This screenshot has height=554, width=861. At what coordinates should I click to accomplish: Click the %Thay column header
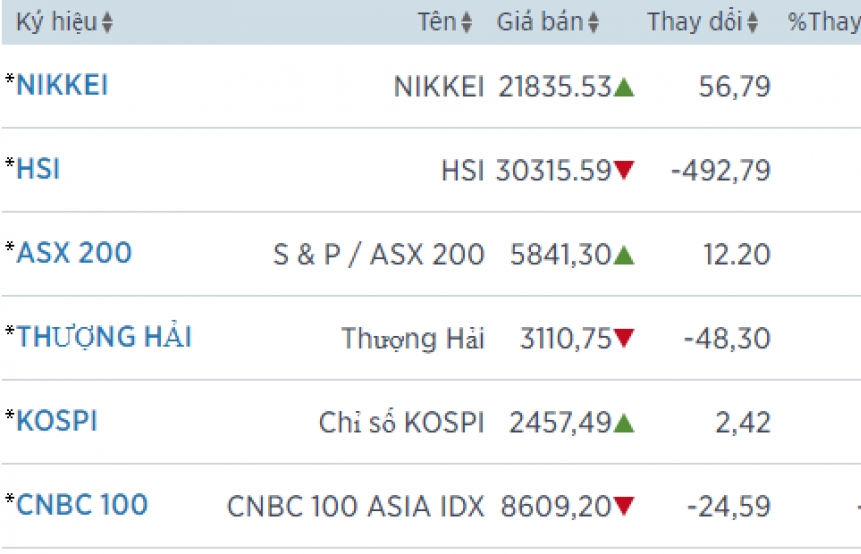click(823, 22)
